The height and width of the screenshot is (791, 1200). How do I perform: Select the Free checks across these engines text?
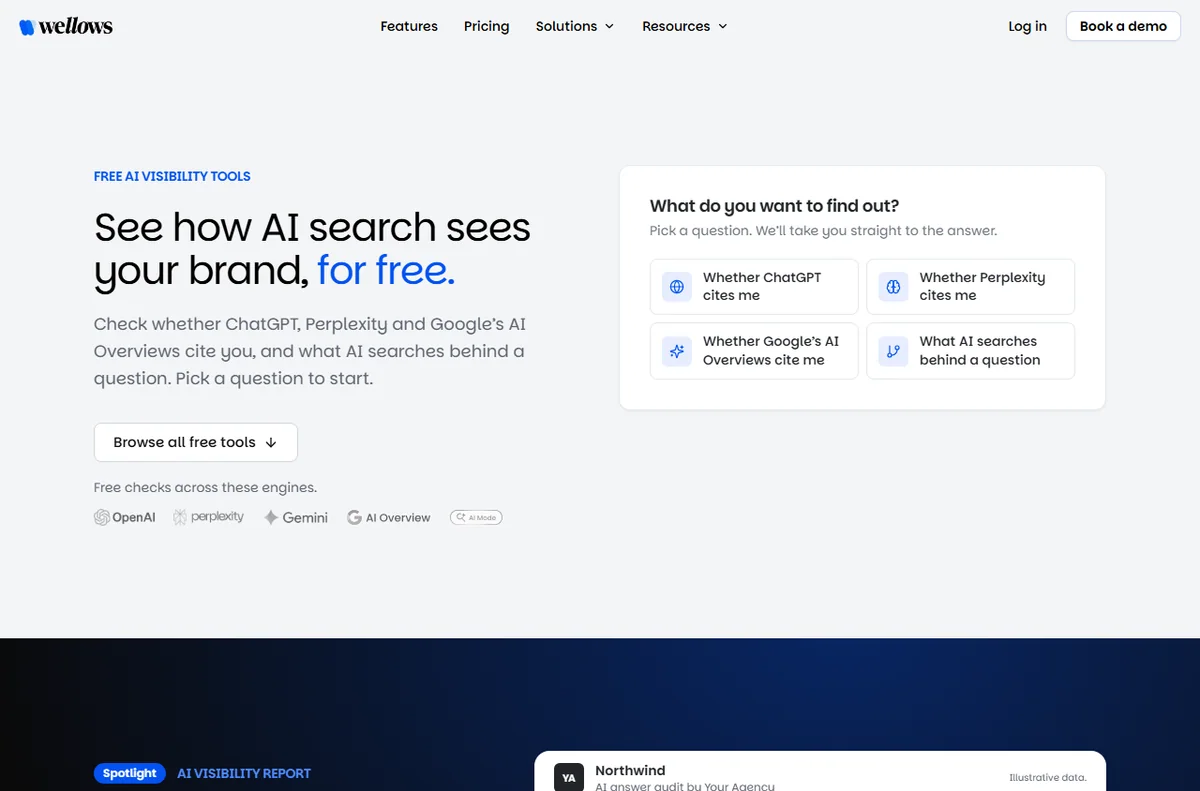pos(205,488)
